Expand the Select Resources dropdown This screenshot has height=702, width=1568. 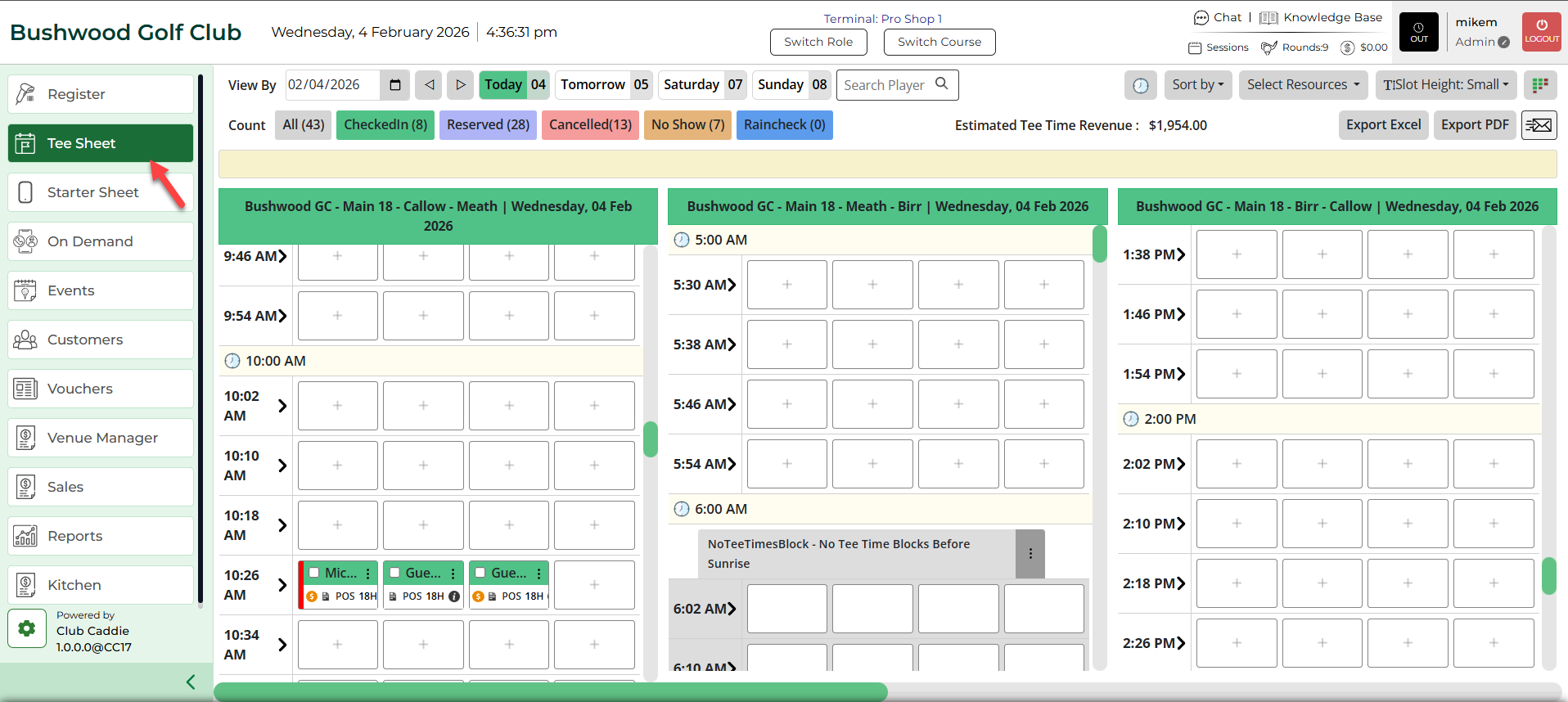(1303, 85)
